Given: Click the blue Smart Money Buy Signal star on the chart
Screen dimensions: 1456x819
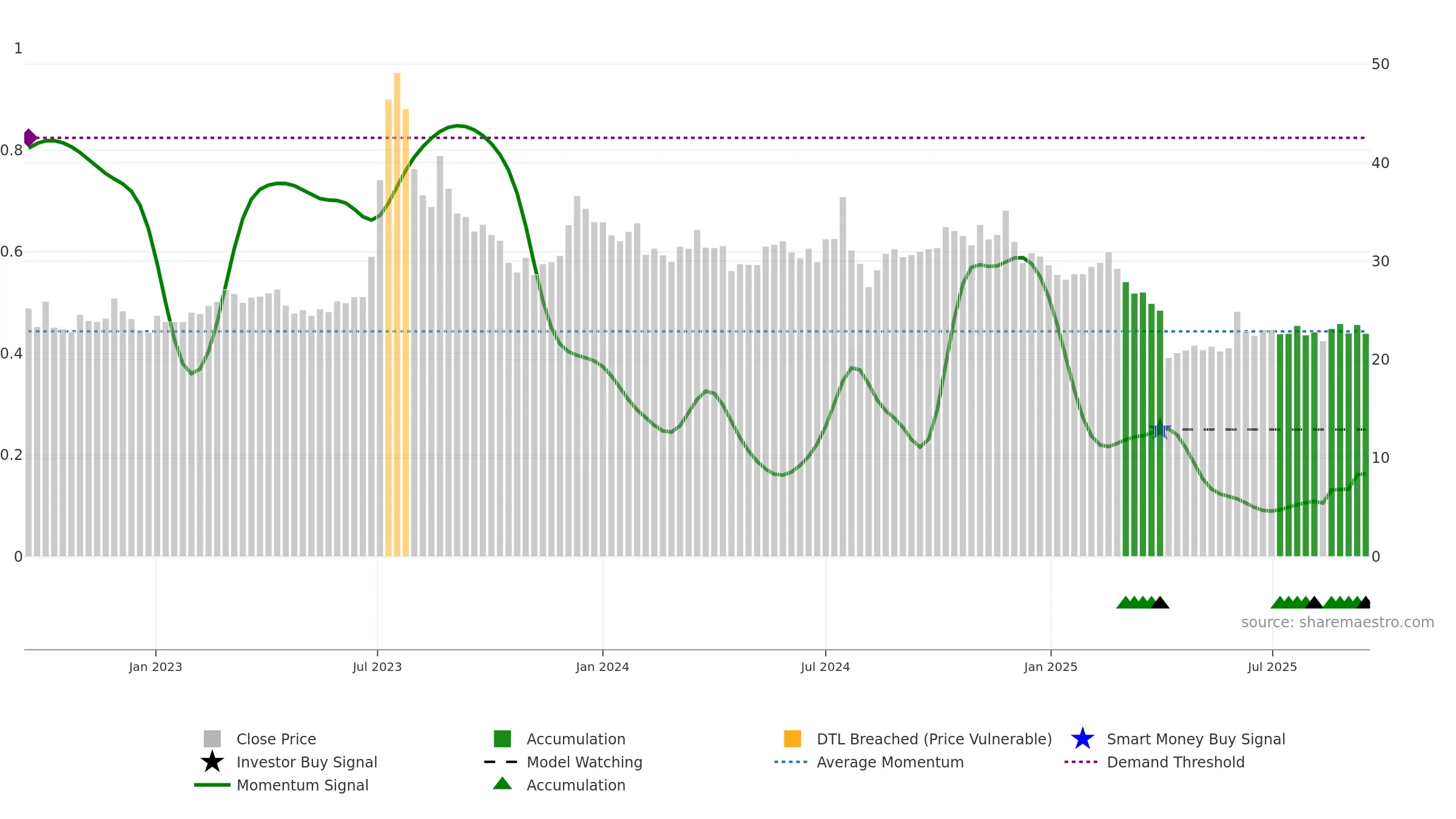Looking at the screenshot, I should click(x=1159, y=429).
